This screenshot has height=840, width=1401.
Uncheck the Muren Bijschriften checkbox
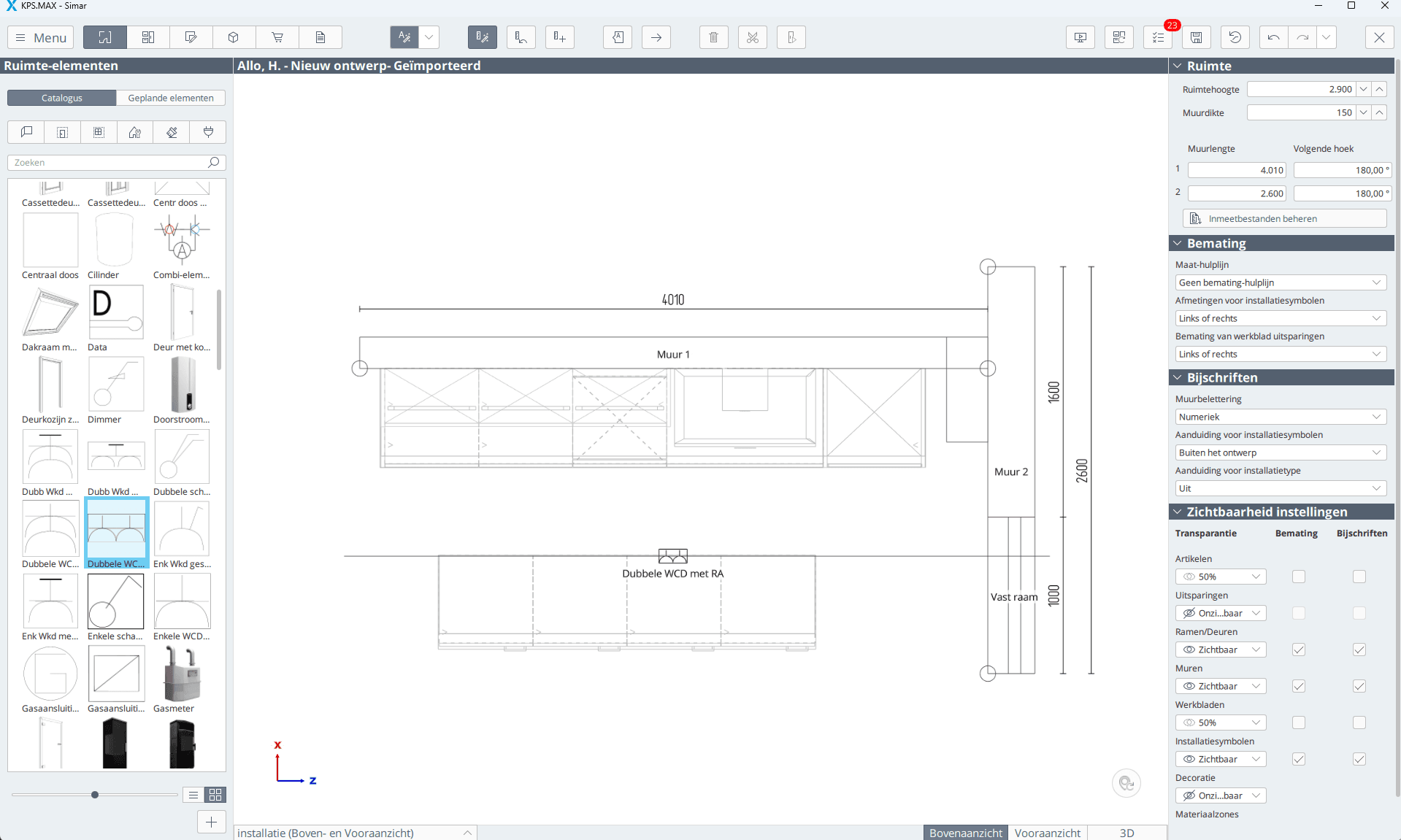1359,686
